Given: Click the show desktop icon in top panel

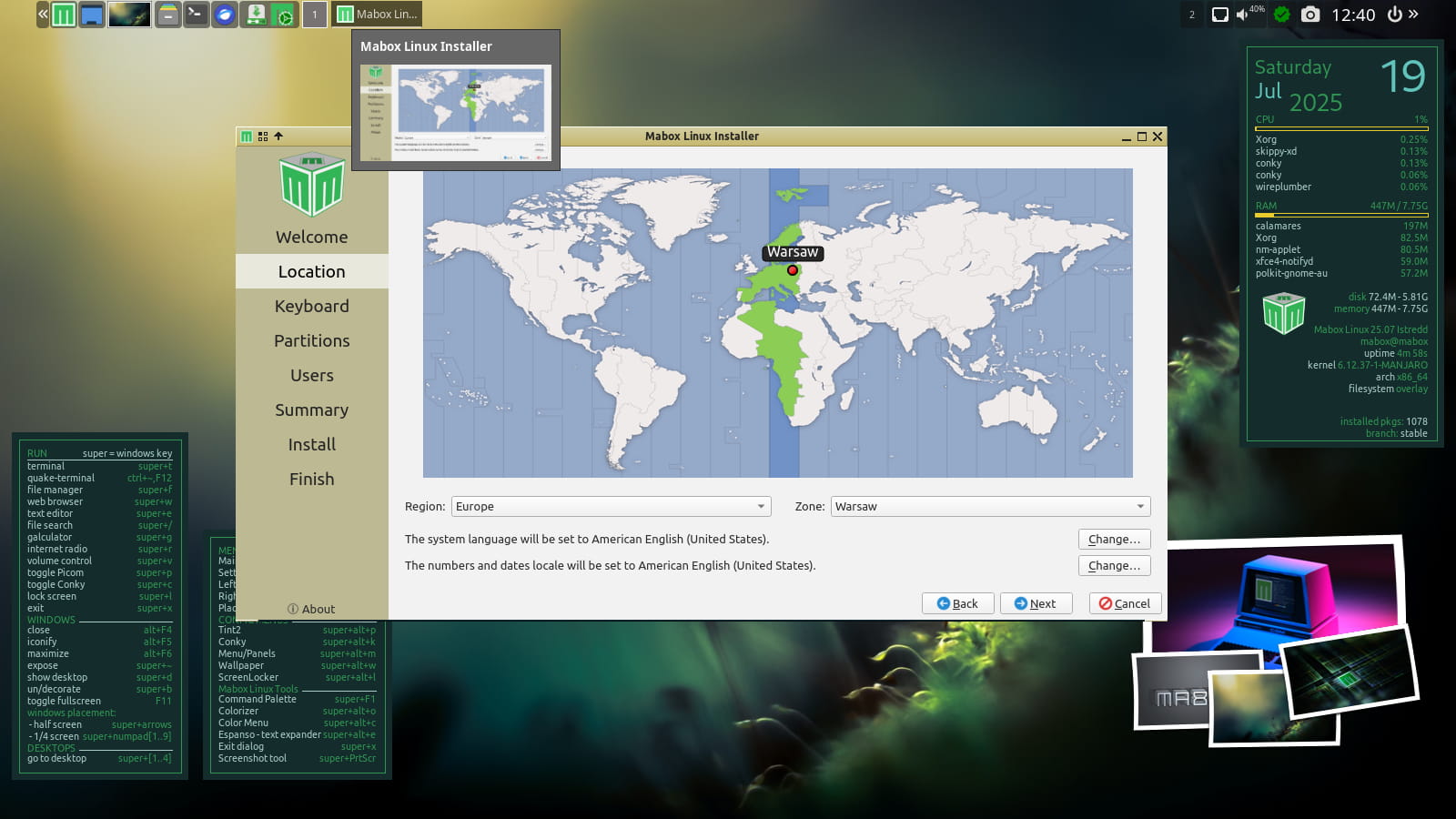Looking at the screenshot, I should 92,15.
